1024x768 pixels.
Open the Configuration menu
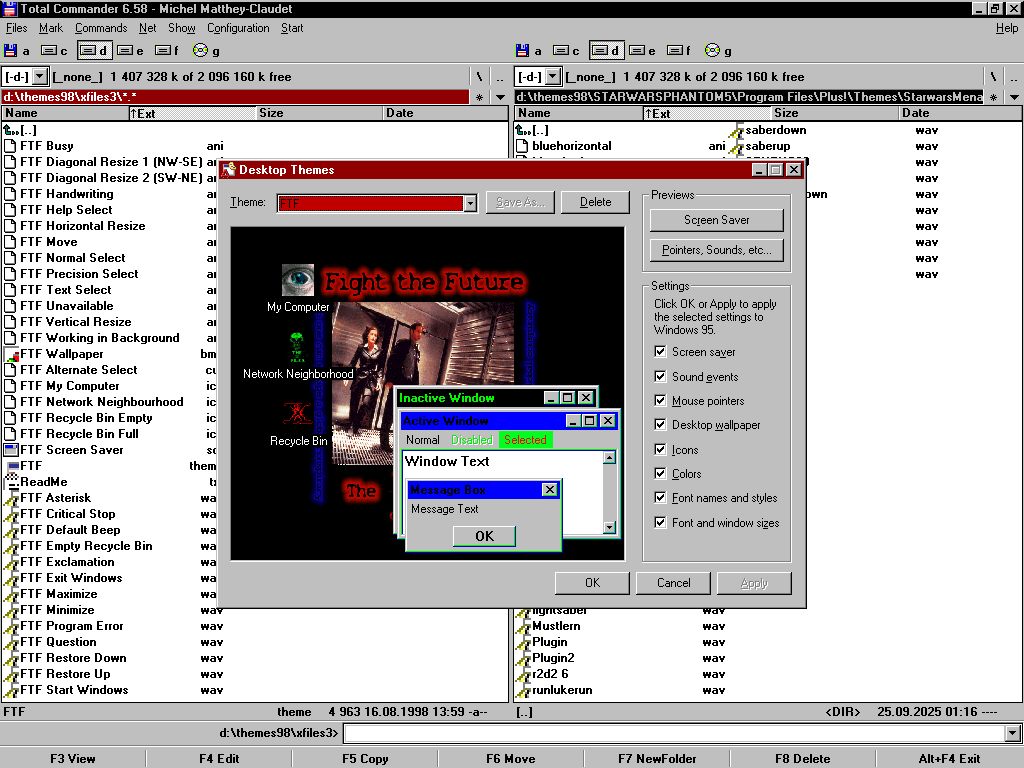coord(238,28)
